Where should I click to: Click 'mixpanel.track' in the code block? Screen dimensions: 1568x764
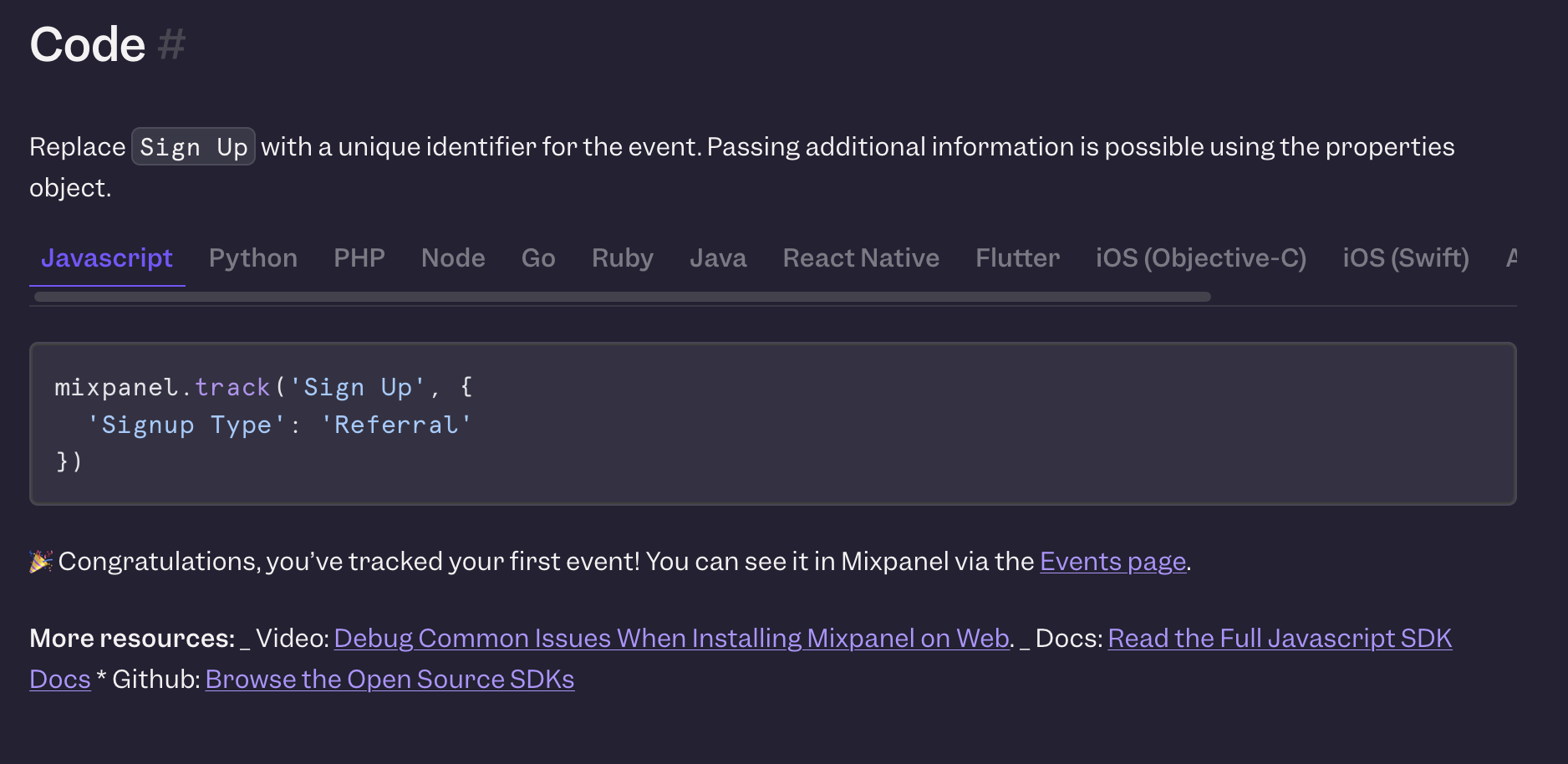[x=162, y=387]
